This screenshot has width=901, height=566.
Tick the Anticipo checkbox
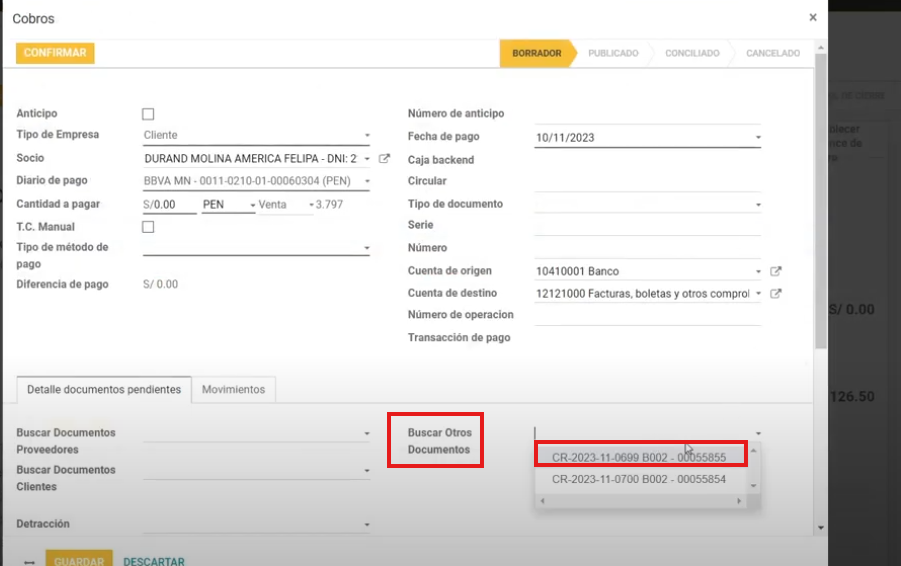tap(148, 114)
